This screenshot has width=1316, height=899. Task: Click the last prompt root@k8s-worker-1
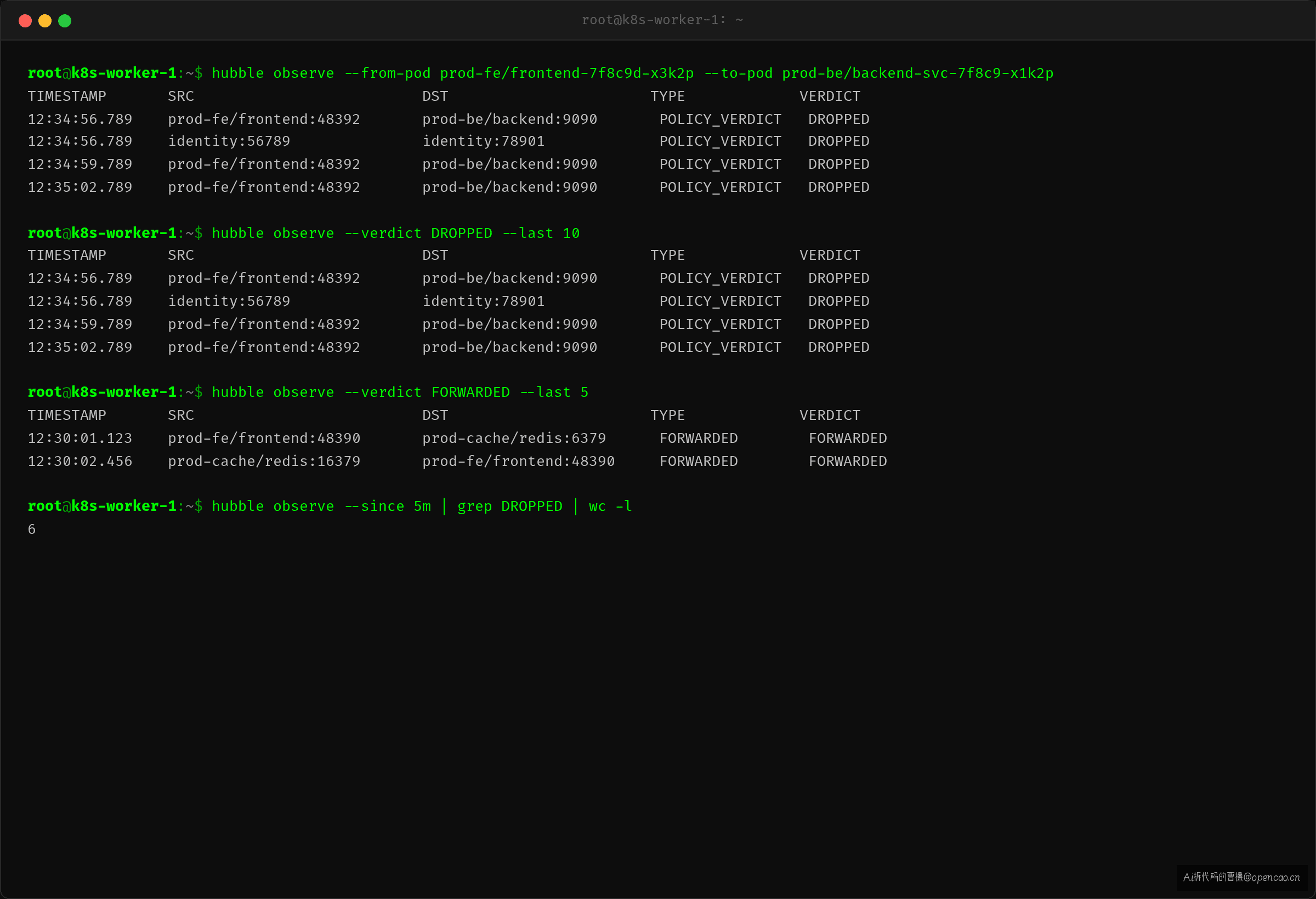coord(102,506)
